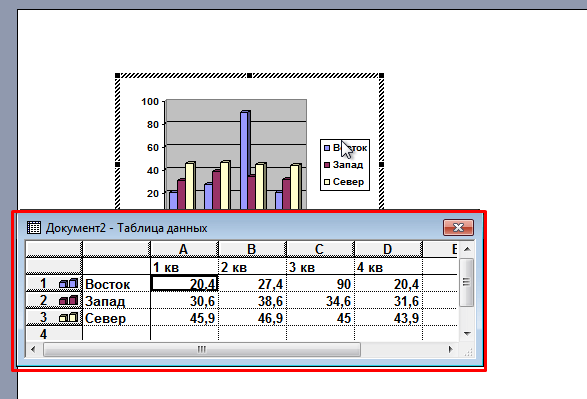This screenshot has width=587, height=399.
Task: Select cell with value 30,6
Action: point(184,301)
